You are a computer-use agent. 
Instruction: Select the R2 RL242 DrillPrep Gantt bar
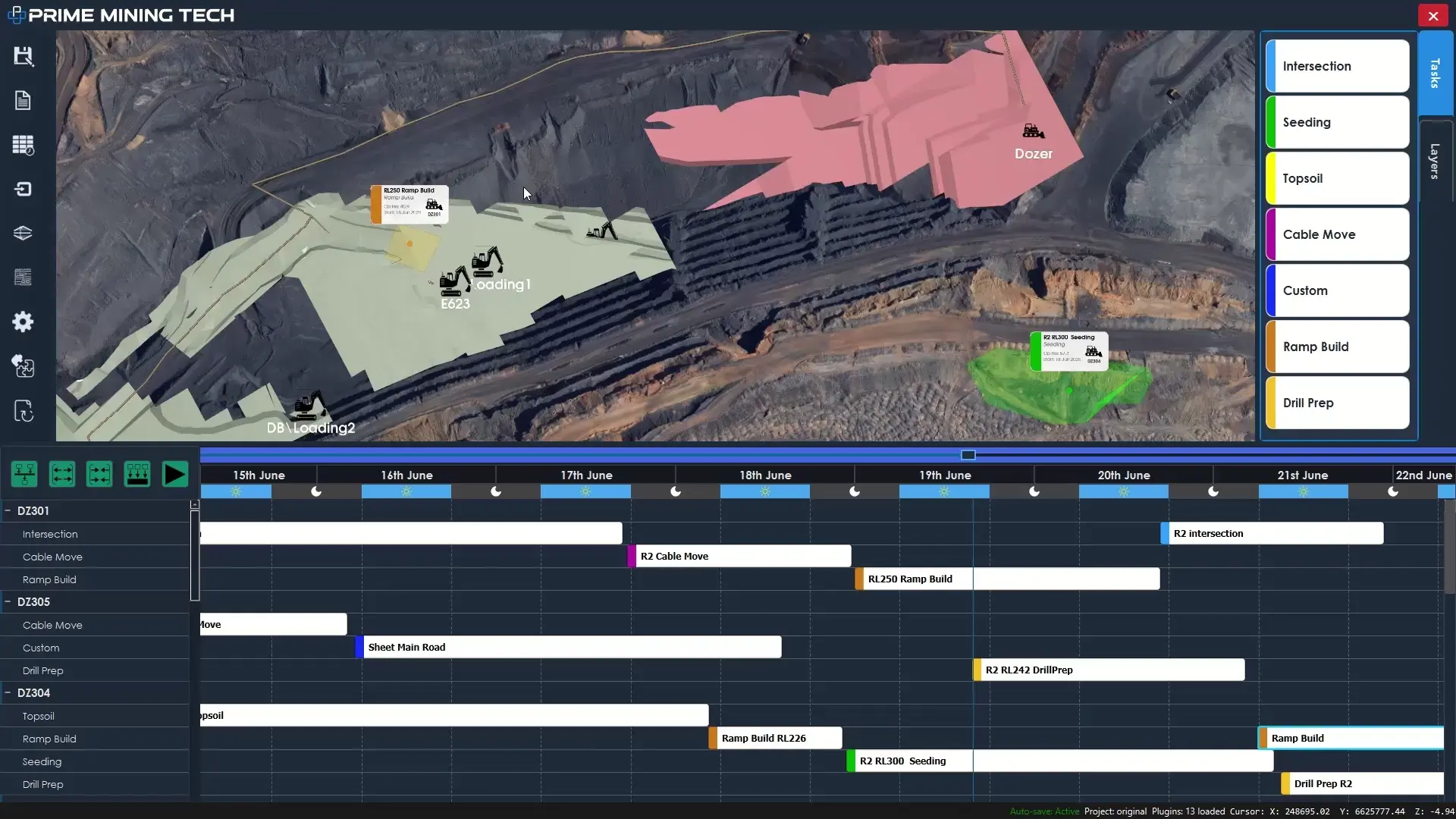click(x=1109, y=670)
